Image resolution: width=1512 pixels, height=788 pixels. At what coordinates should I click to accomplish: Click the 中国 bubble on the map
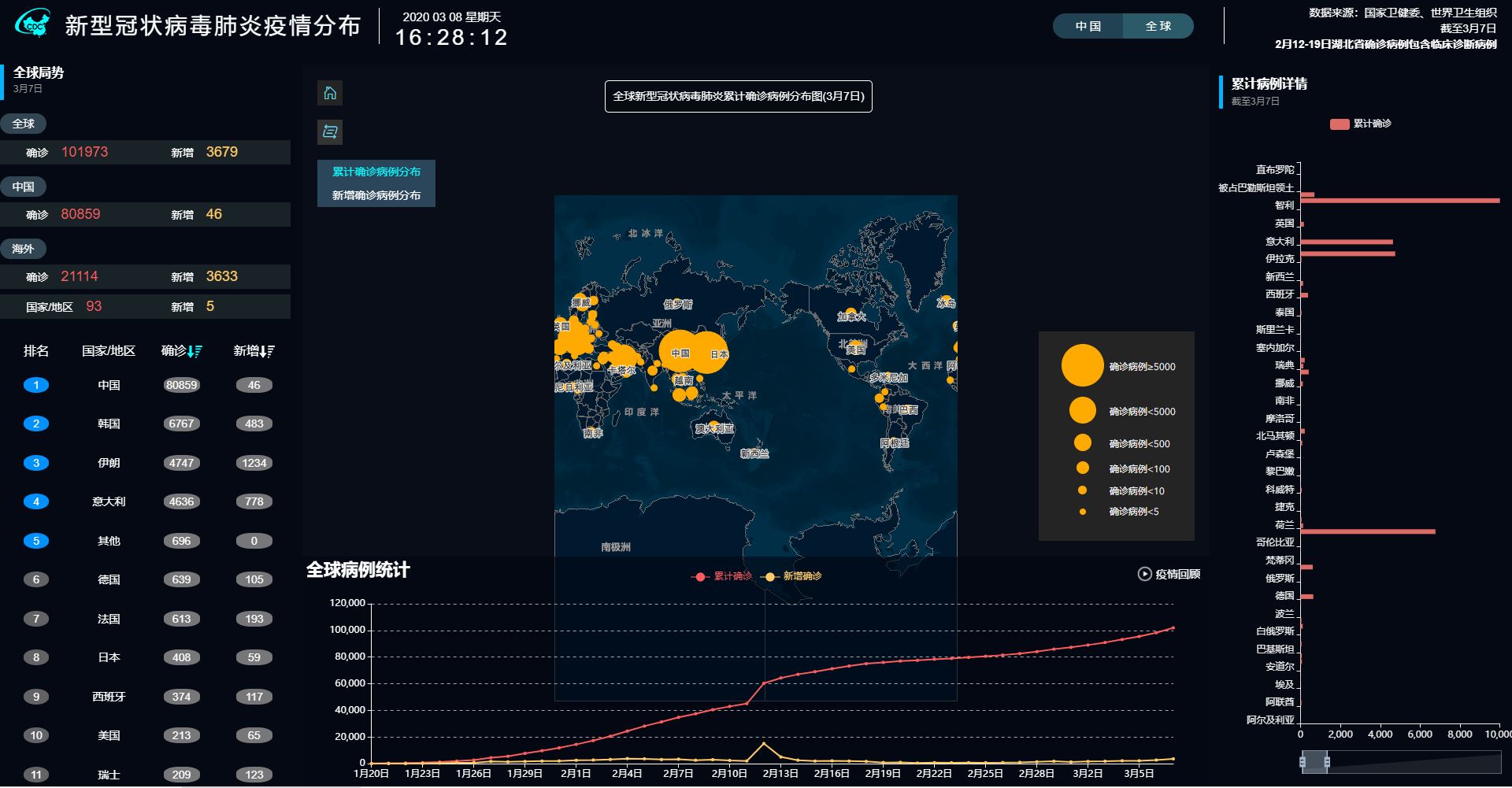point(680,352)
